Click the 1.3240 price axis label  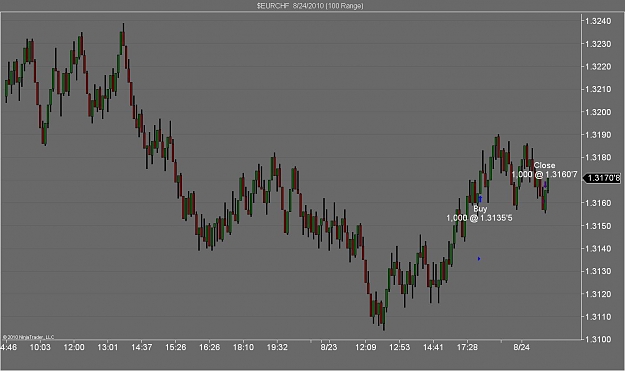[x=598, y=21]
